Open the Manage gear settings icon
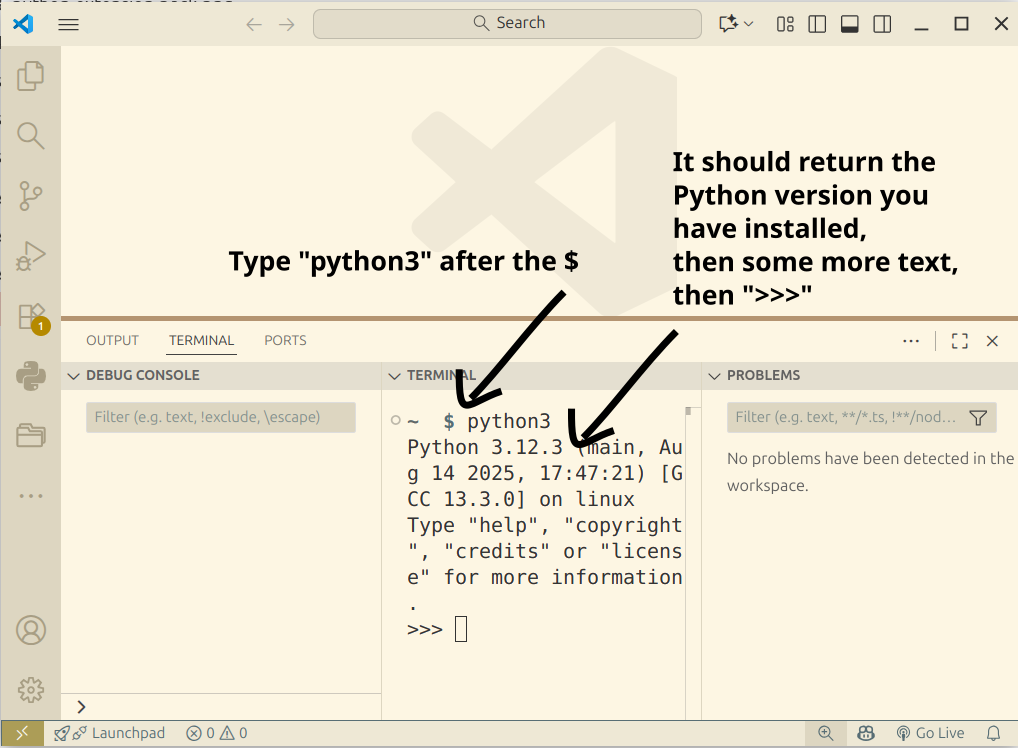The image size is (1018, 748). coord(31,690)
